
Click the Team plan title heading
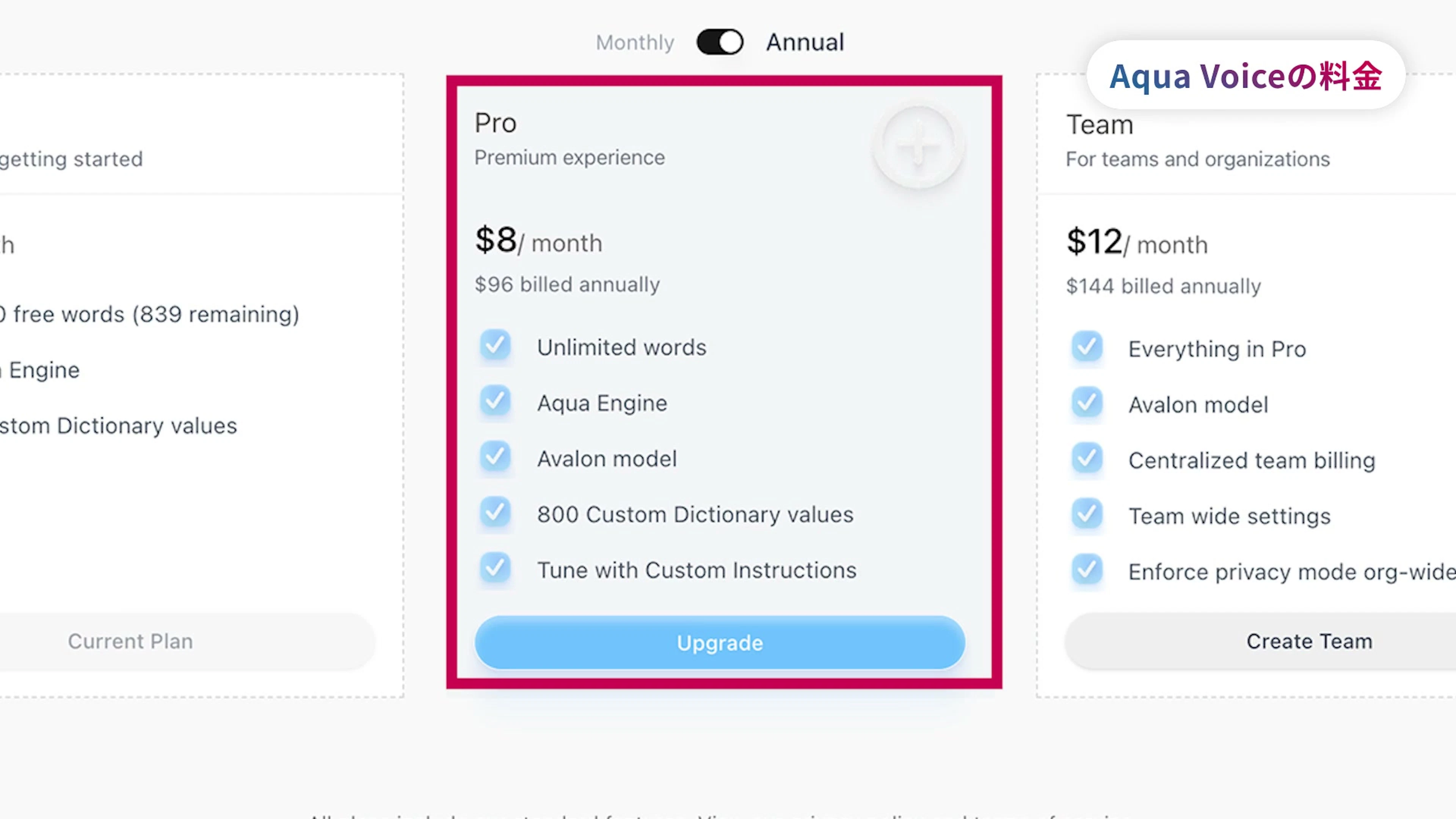pos(1099,125)
